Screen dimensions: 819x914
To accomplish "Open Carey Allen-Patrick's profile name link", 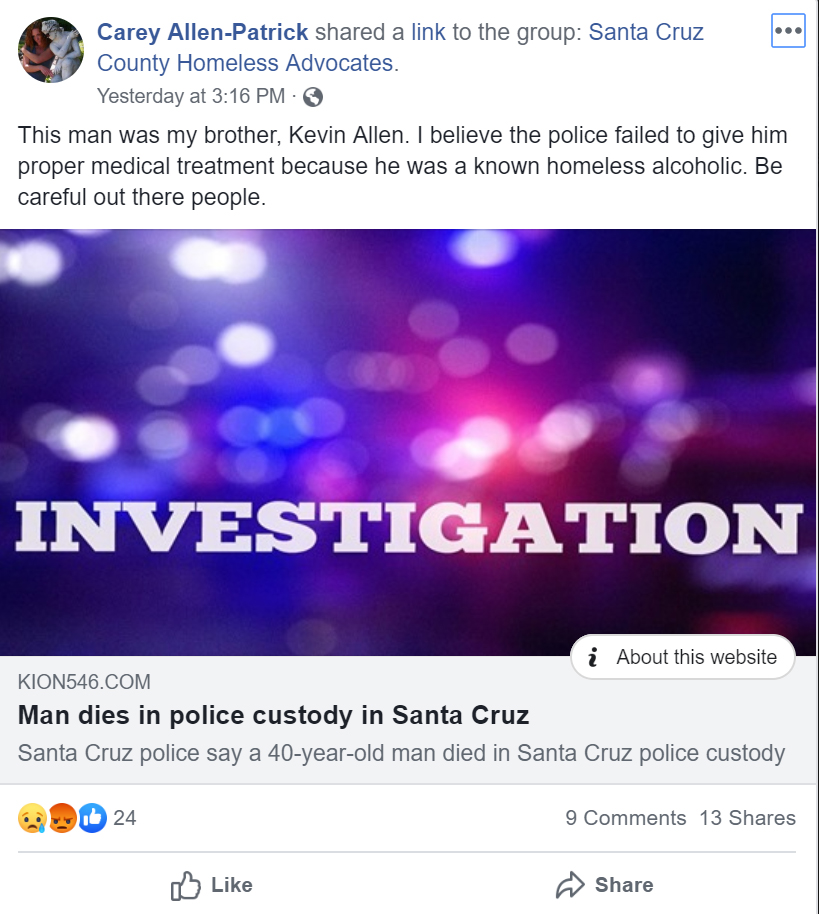I will coord(202,32).
